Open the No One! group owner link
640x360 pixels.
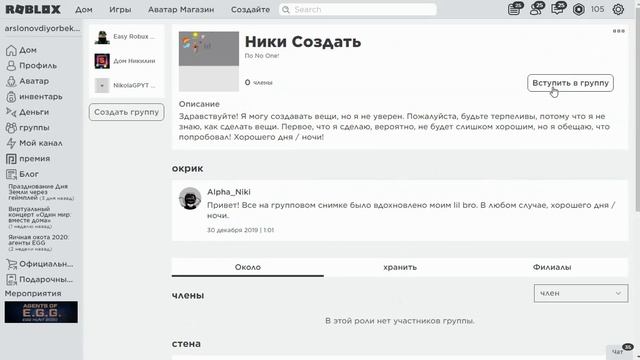266,56
